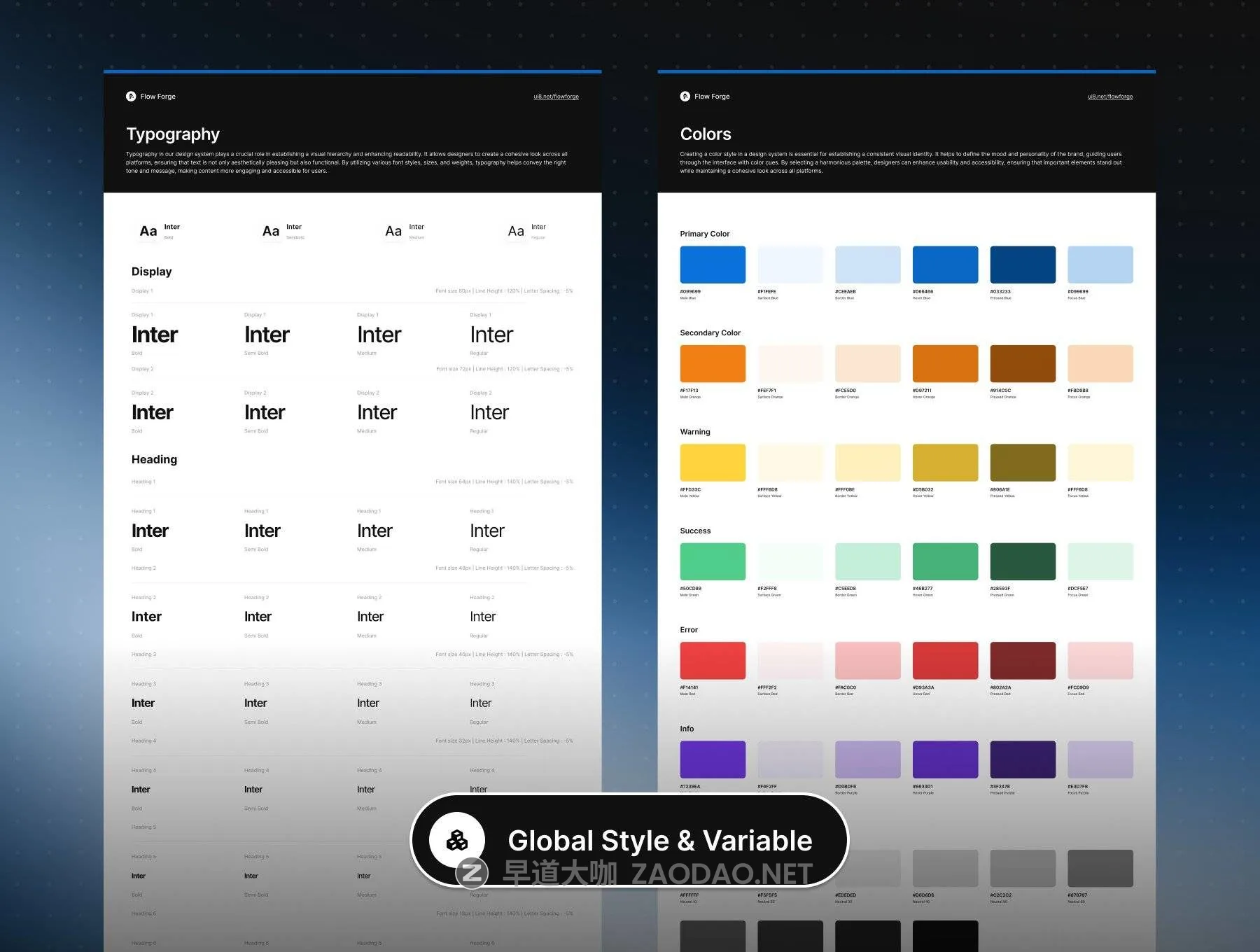Select the Main Yellow warning swatch
1260x952 pixels.
pyautogui.click(x=712, y=463)
